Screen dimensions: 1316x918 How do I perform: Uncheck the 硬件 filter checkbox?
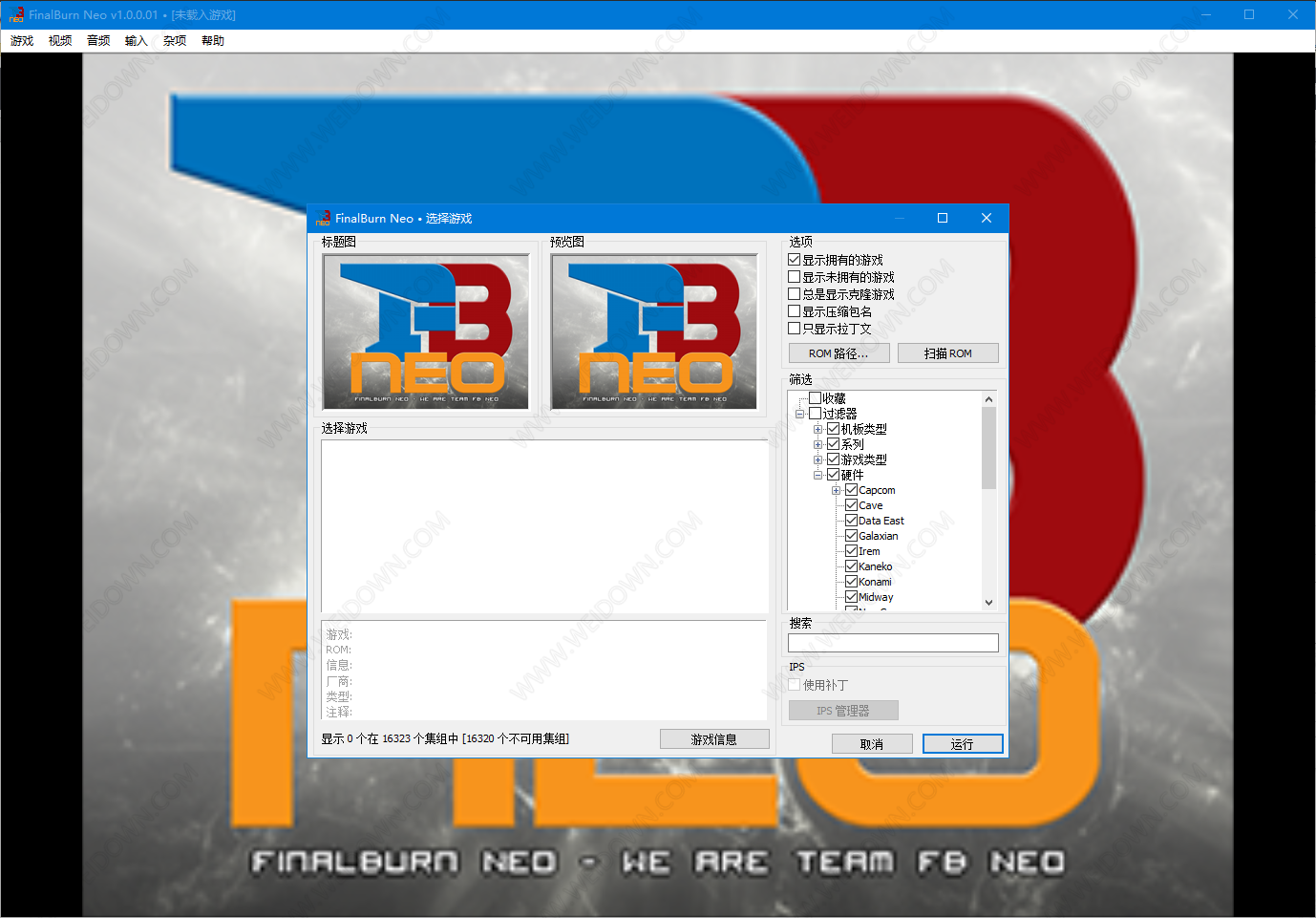click(833, 475)
